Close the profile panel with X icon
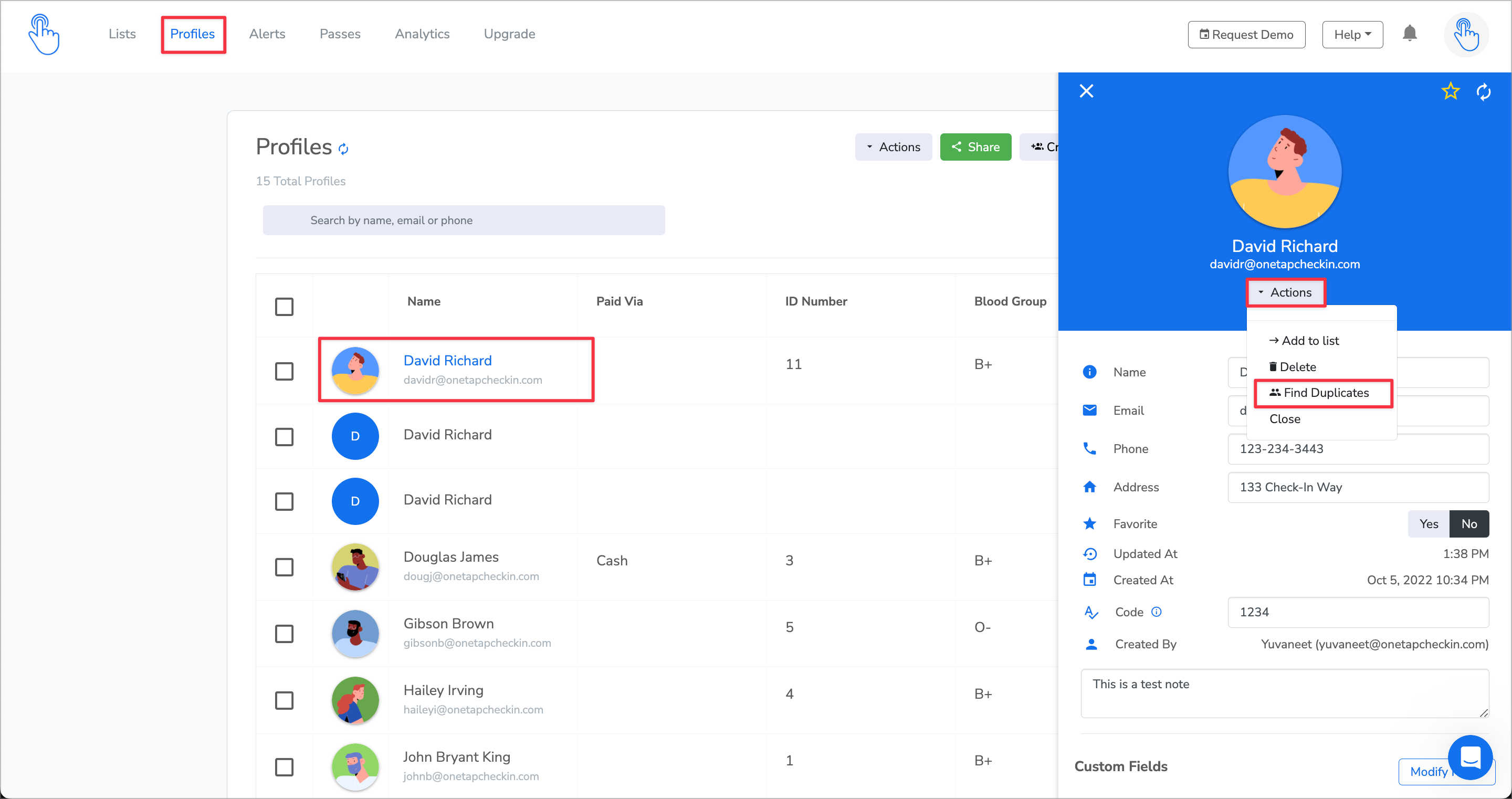 coord(1086,91)
